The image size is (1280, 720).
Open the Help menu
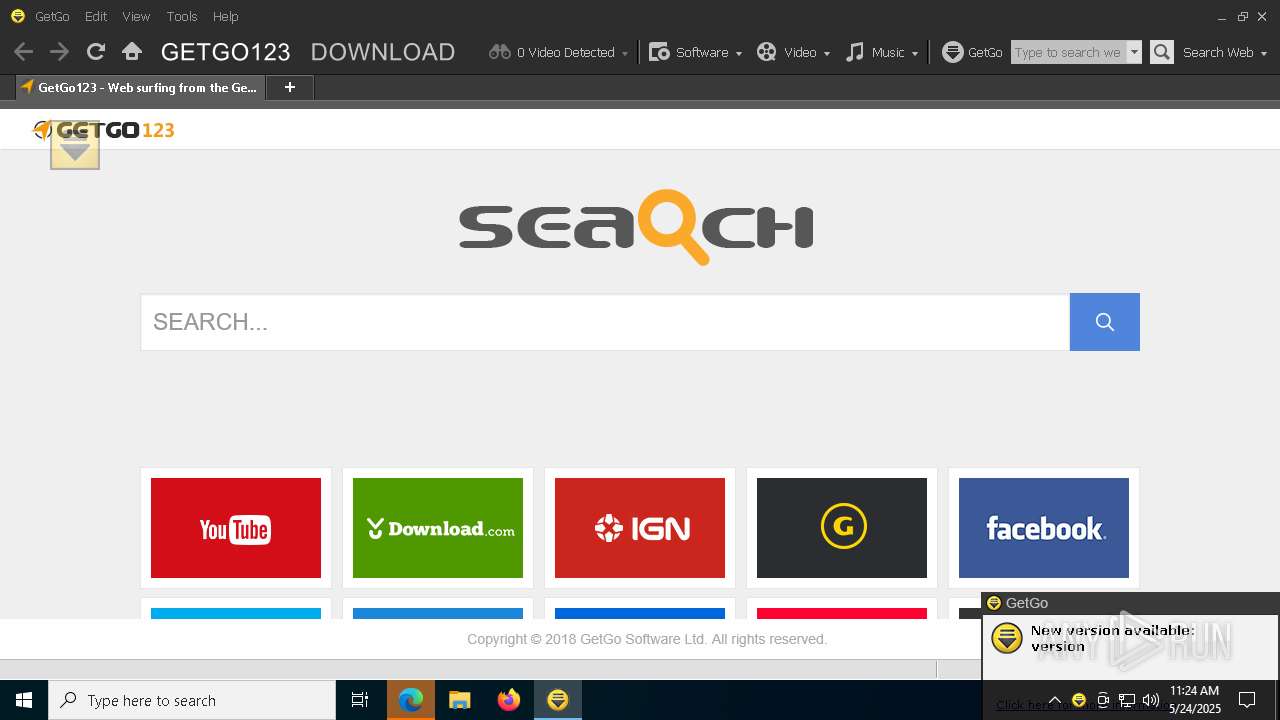226,16
